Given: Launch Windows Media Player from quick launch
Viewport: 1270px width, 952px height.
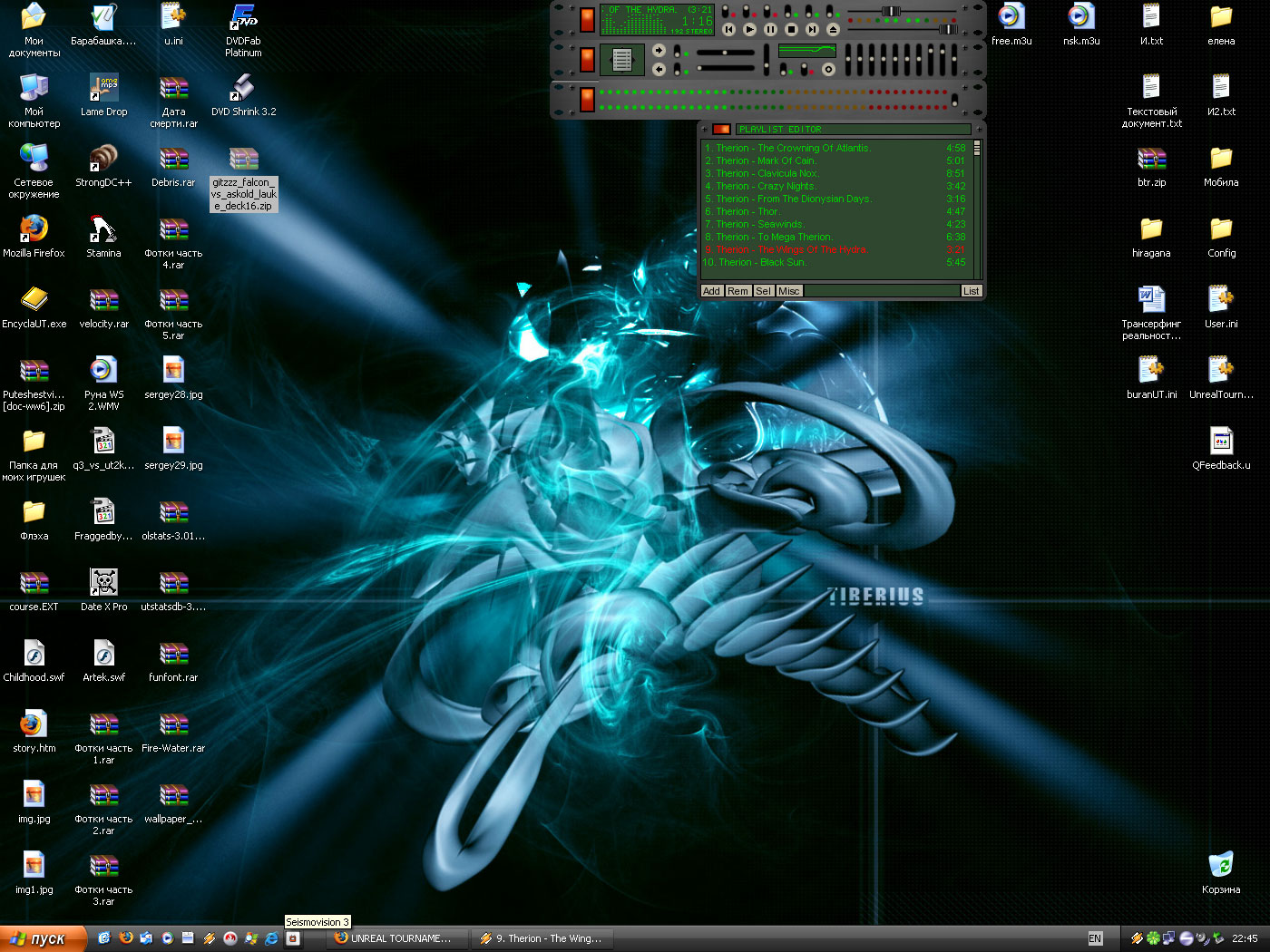Looking at the screenshot, I should [x=167, y=938].
